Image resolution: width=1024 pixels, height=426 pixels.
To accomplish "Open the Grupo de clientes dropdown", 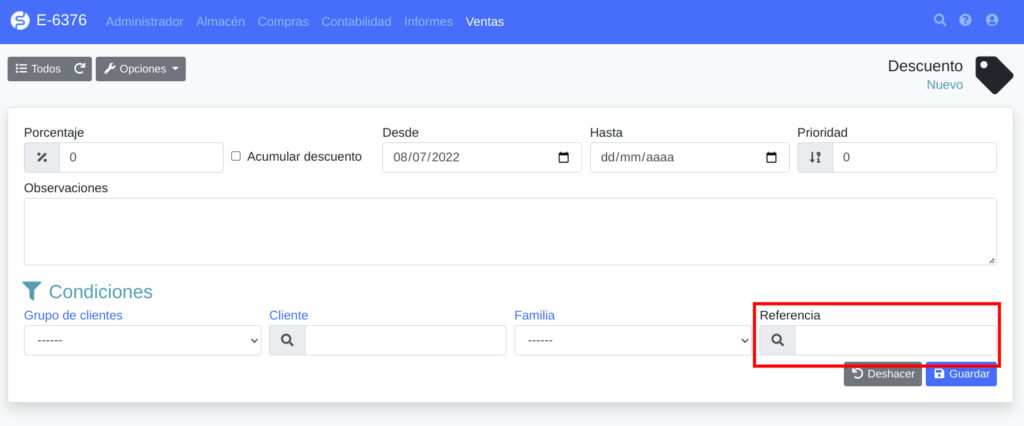I will coord(142,341).
